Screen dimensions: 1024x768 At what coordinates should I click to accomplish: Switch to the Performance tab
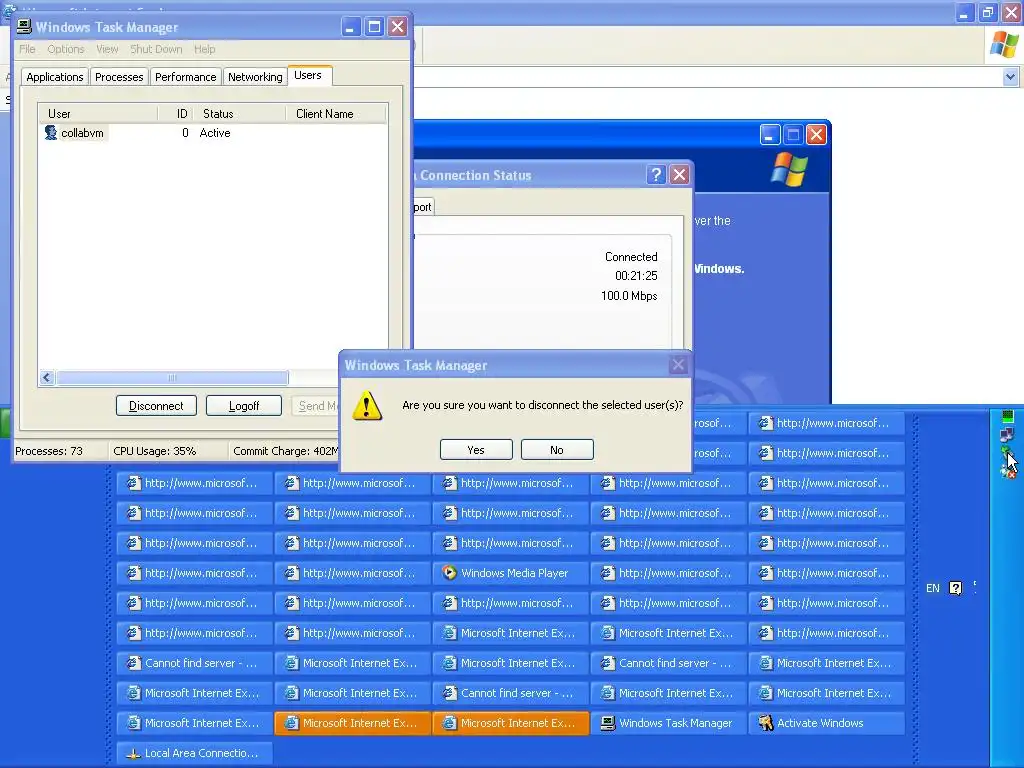tap(185, 77)
